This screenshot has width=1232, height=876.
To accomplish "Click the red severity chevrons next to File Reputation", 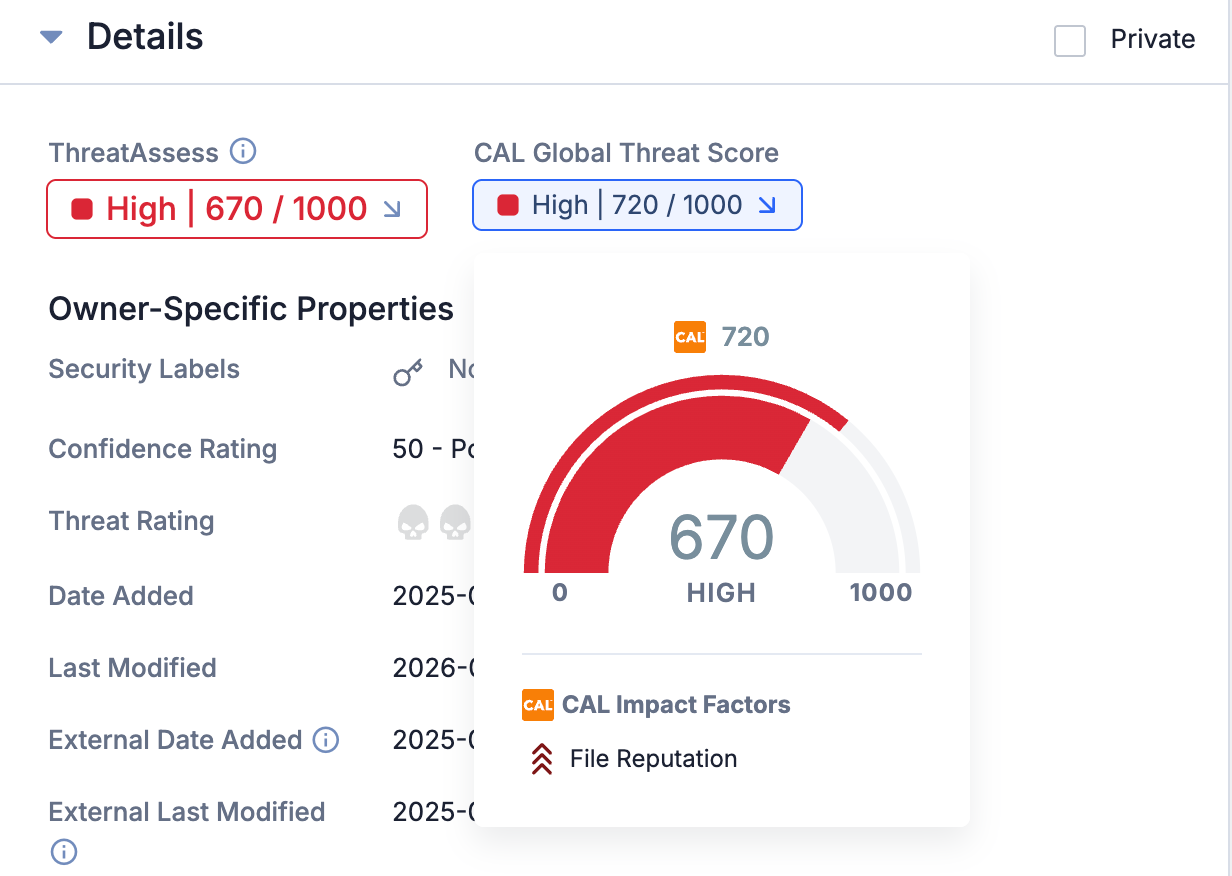I will (541, 759).
